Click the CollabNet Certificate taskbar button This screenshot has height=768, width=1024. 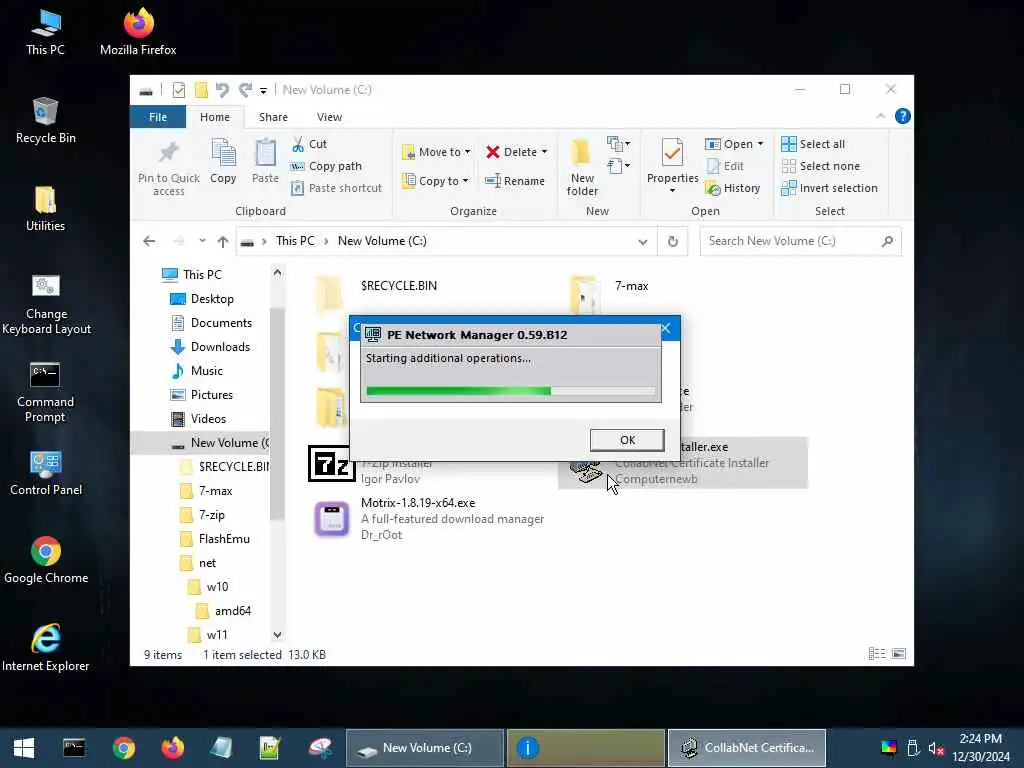pos(746,748)
